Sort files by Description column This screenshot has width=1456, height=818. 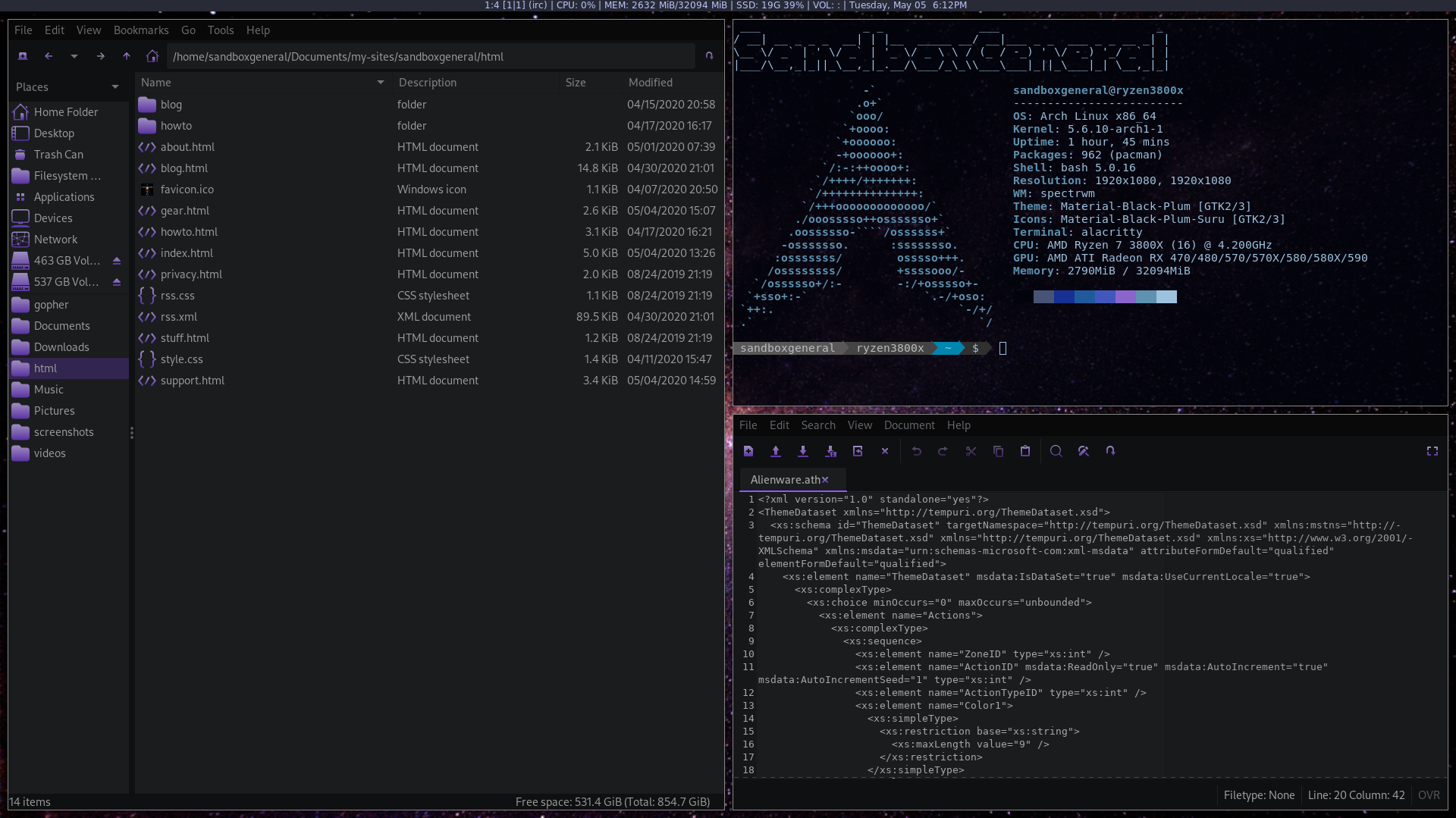tap(476, 83)
